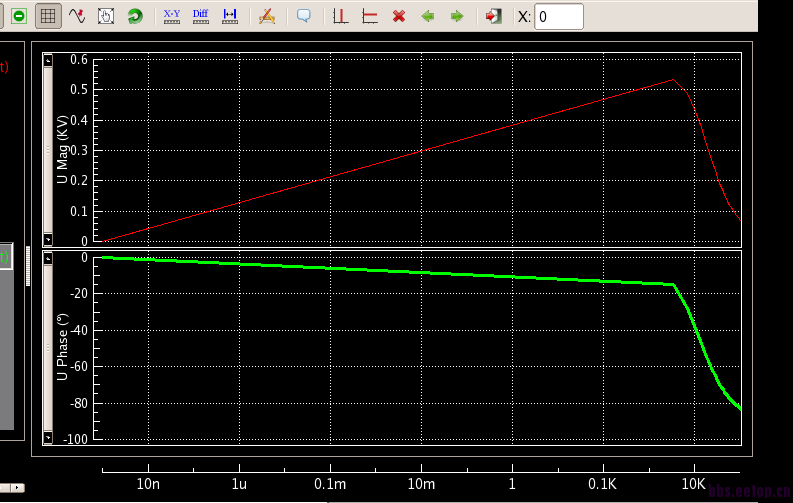Focus the X value input field
This screenshot has width=793, height=503.
pos(559,17)
